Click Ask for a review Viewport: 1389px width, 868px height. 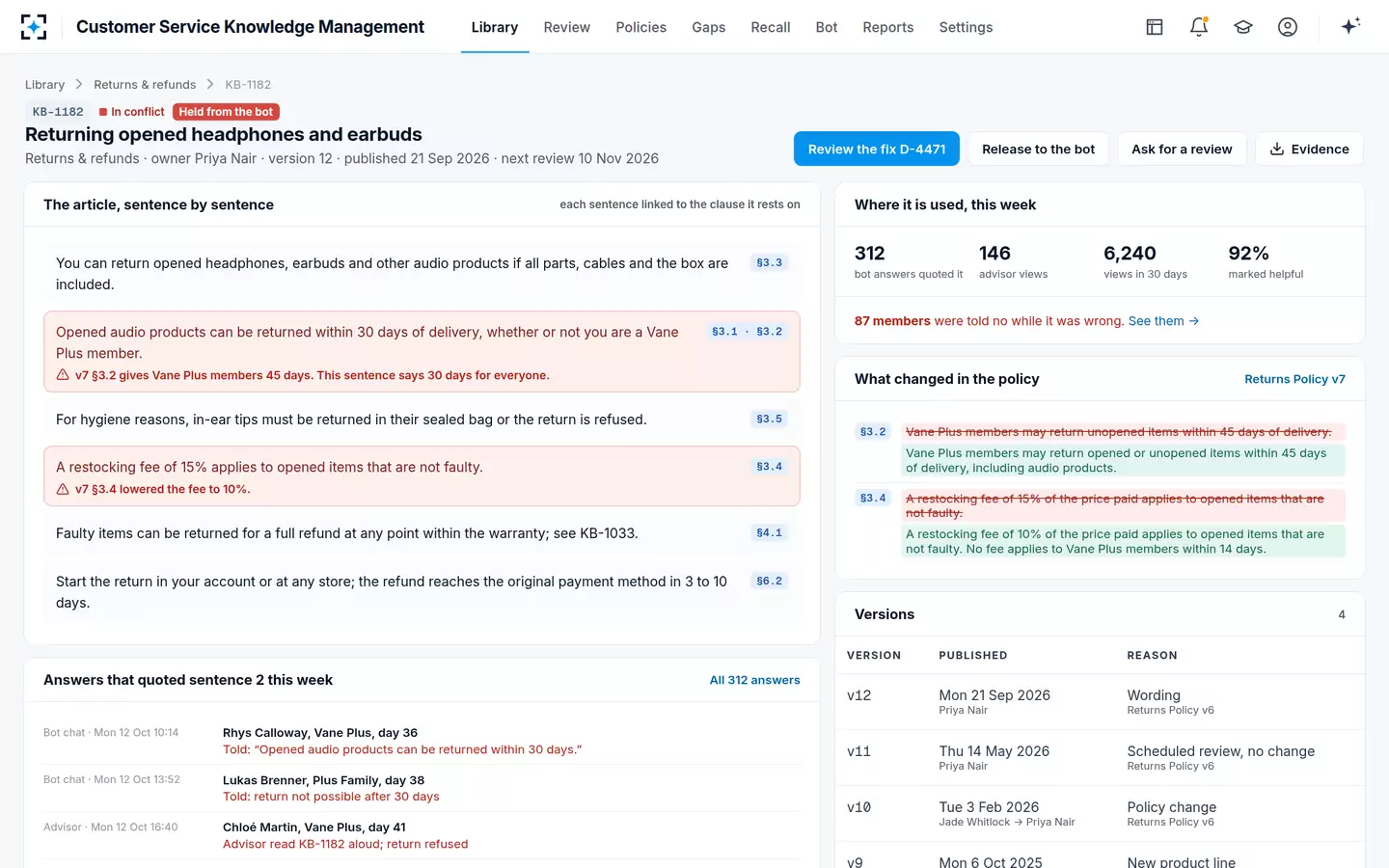1182,149
